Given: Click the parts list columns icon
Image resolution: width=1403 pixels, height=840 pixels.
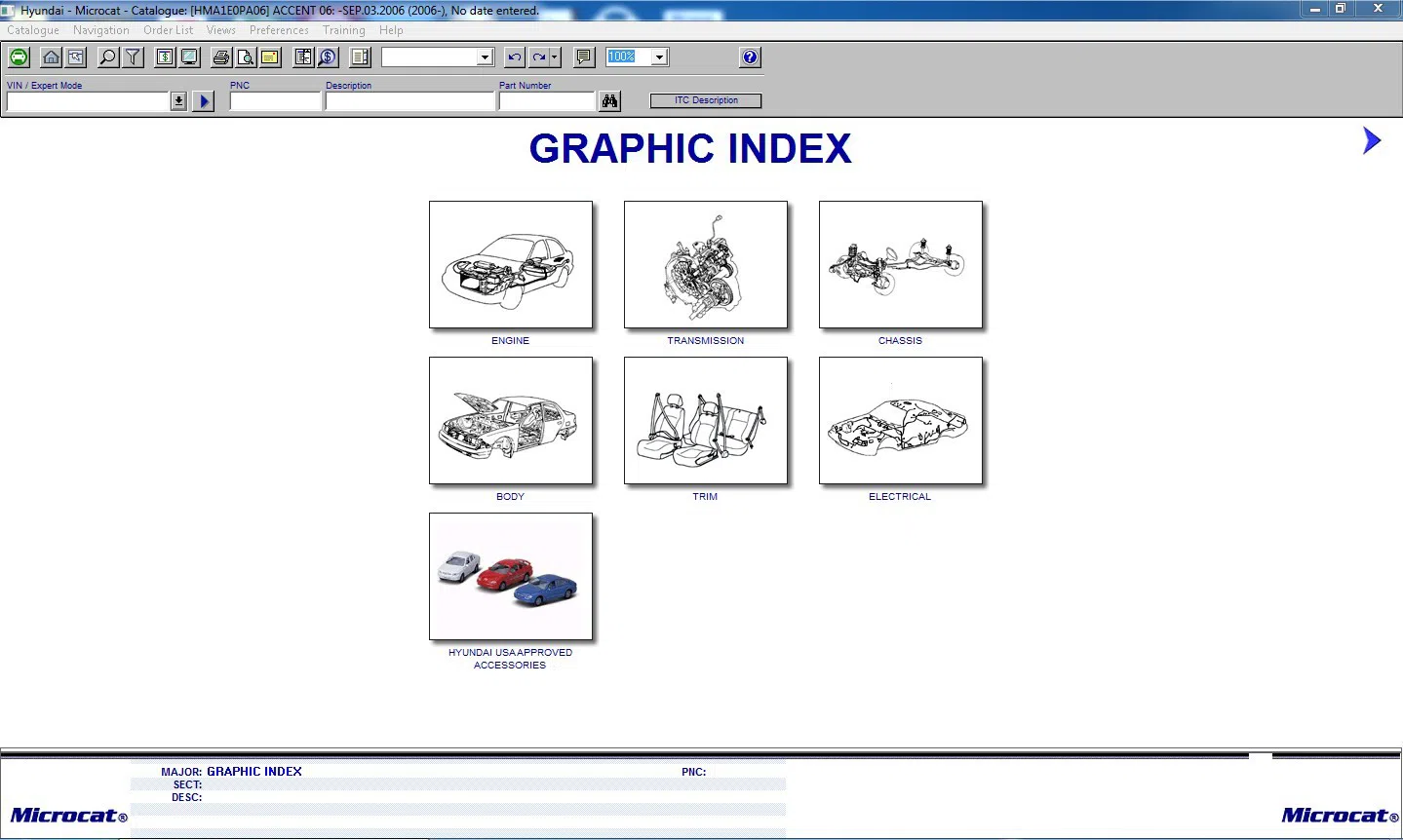Looking at the screenshot, I should click(x=303, y=57).
